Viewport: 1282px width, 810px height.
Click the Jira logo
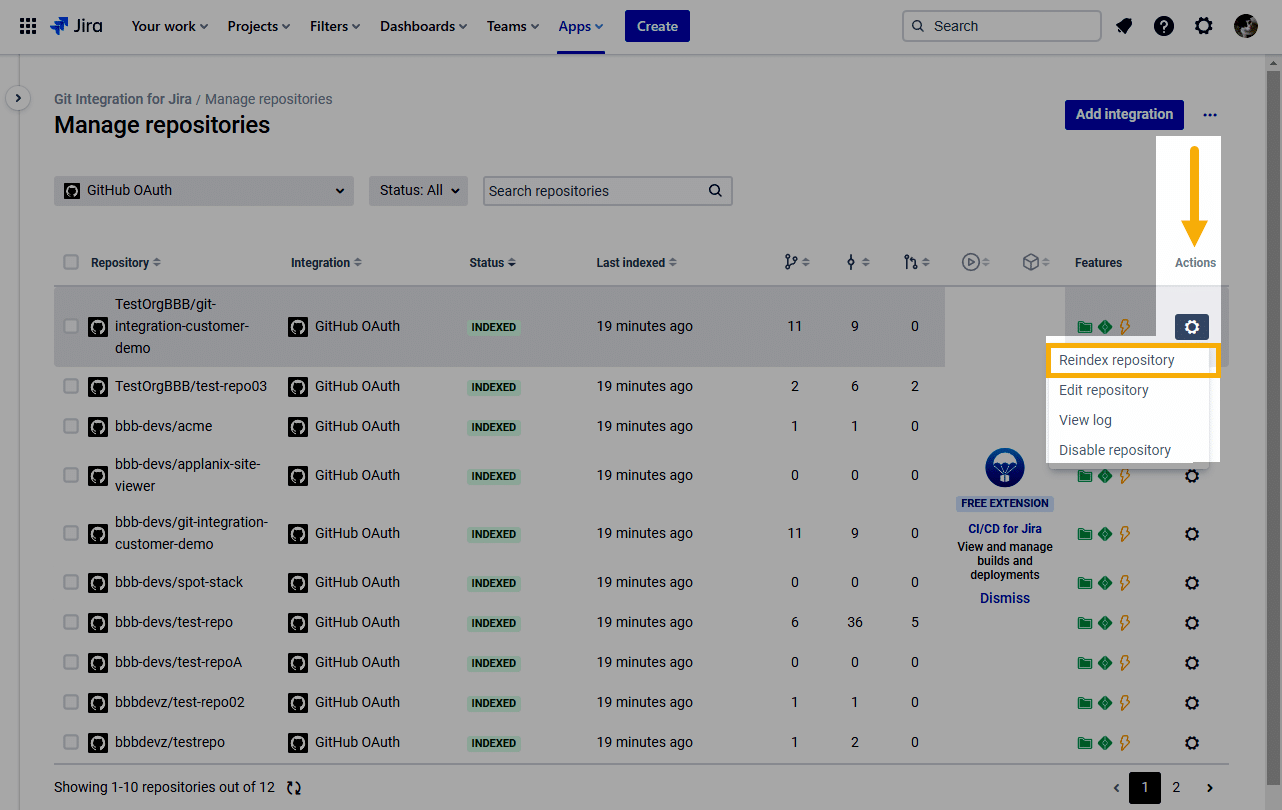[76, 26]
